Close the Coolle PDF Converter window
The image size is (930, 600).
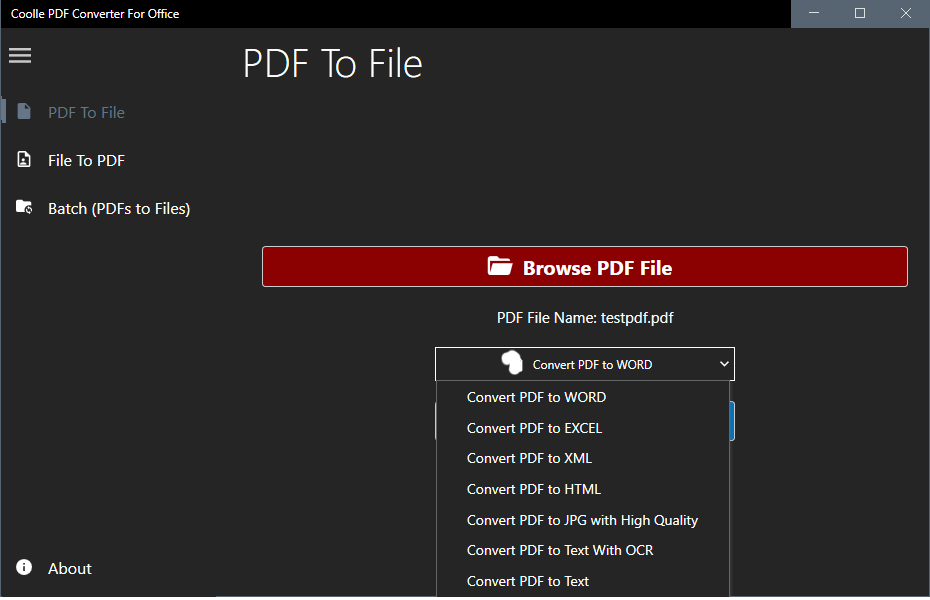pos(906,14)
